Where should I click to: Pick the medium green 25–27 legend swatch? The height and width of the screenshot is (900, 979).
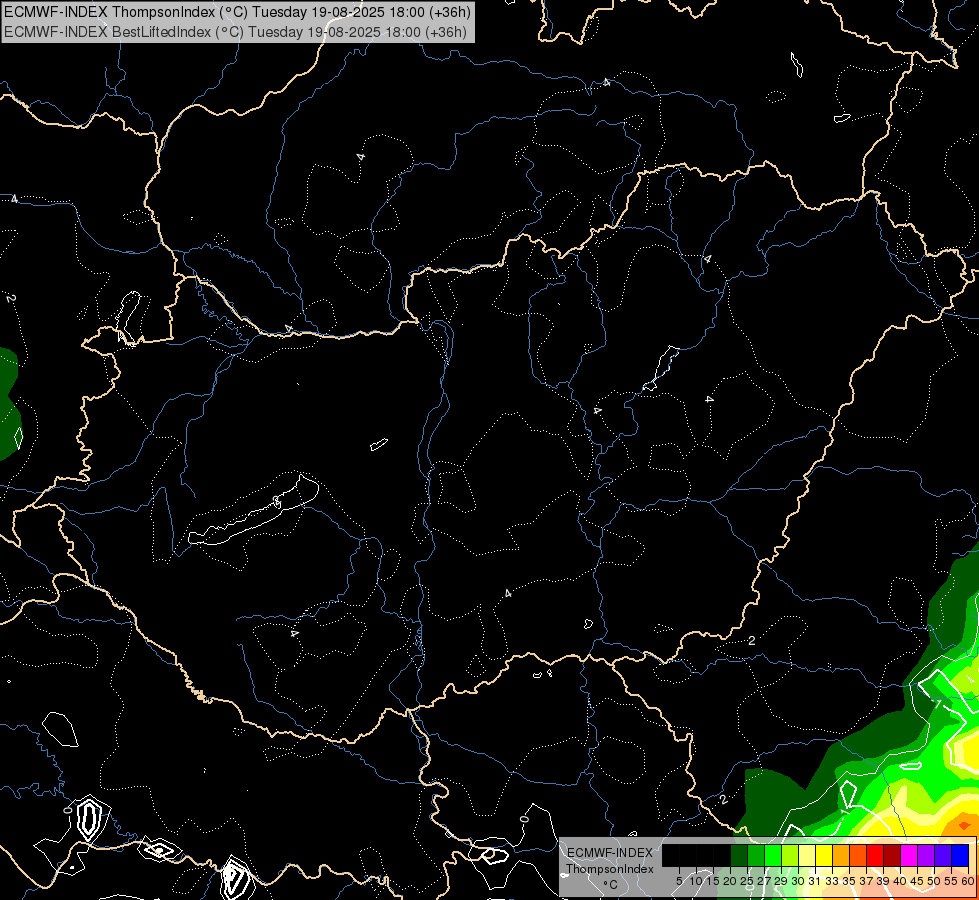[x=755, y=855]
